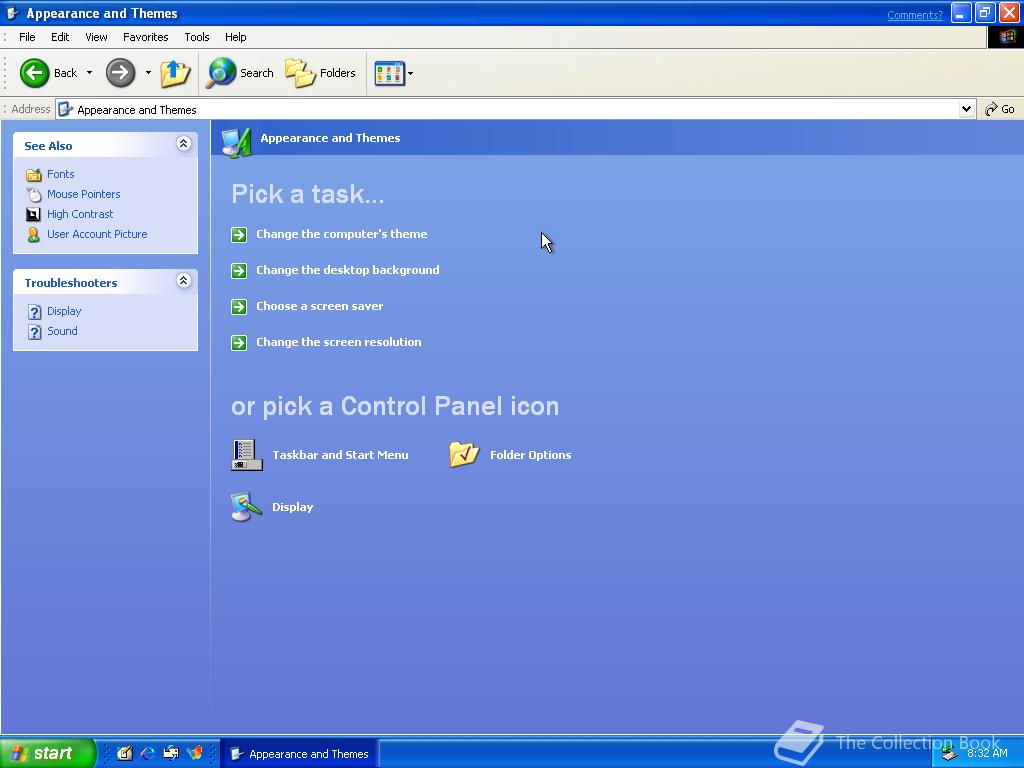Open the Views toolbar icon
This screenshot has height=768, width=1024.
390,73
